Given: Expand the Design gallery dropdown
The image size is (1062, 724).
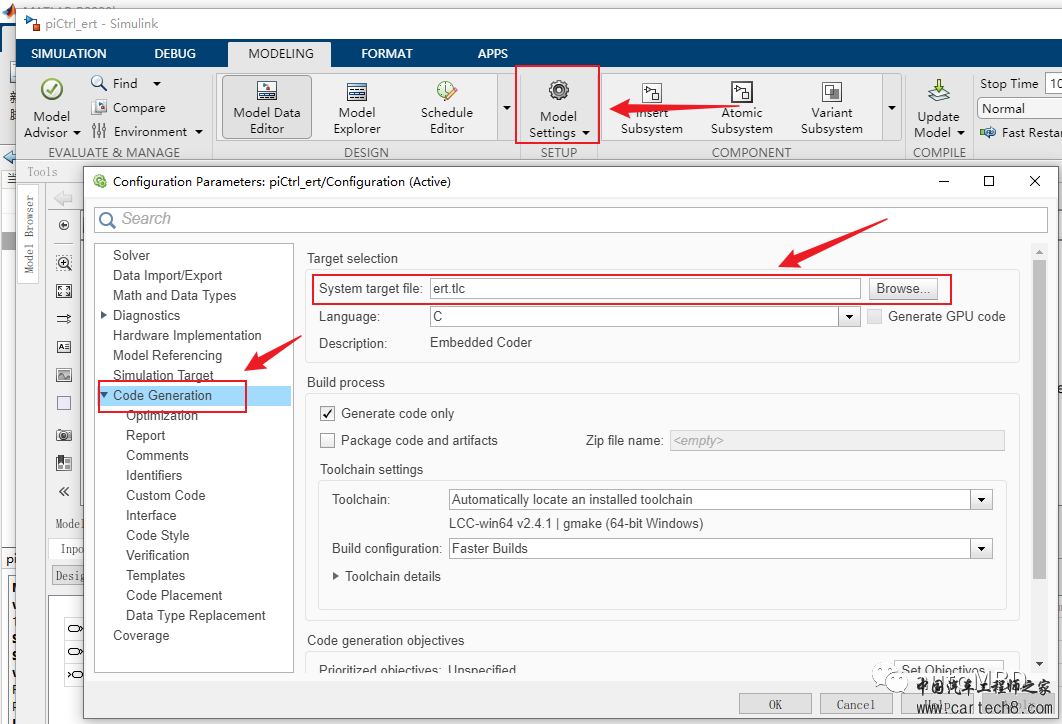Looking at the screenshot, I should pyautogui.click(x=507, y=108).
